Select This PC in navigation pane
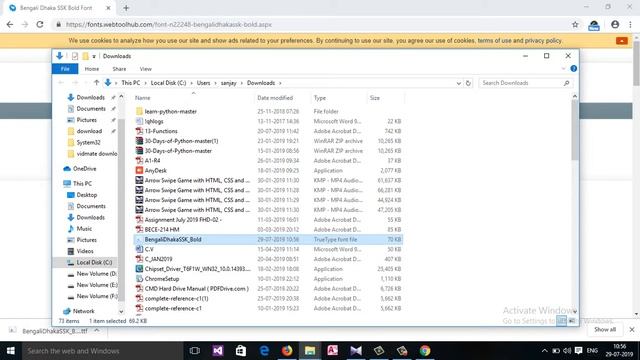The width and height of the screenshot is (640, 360). [82, 184]
